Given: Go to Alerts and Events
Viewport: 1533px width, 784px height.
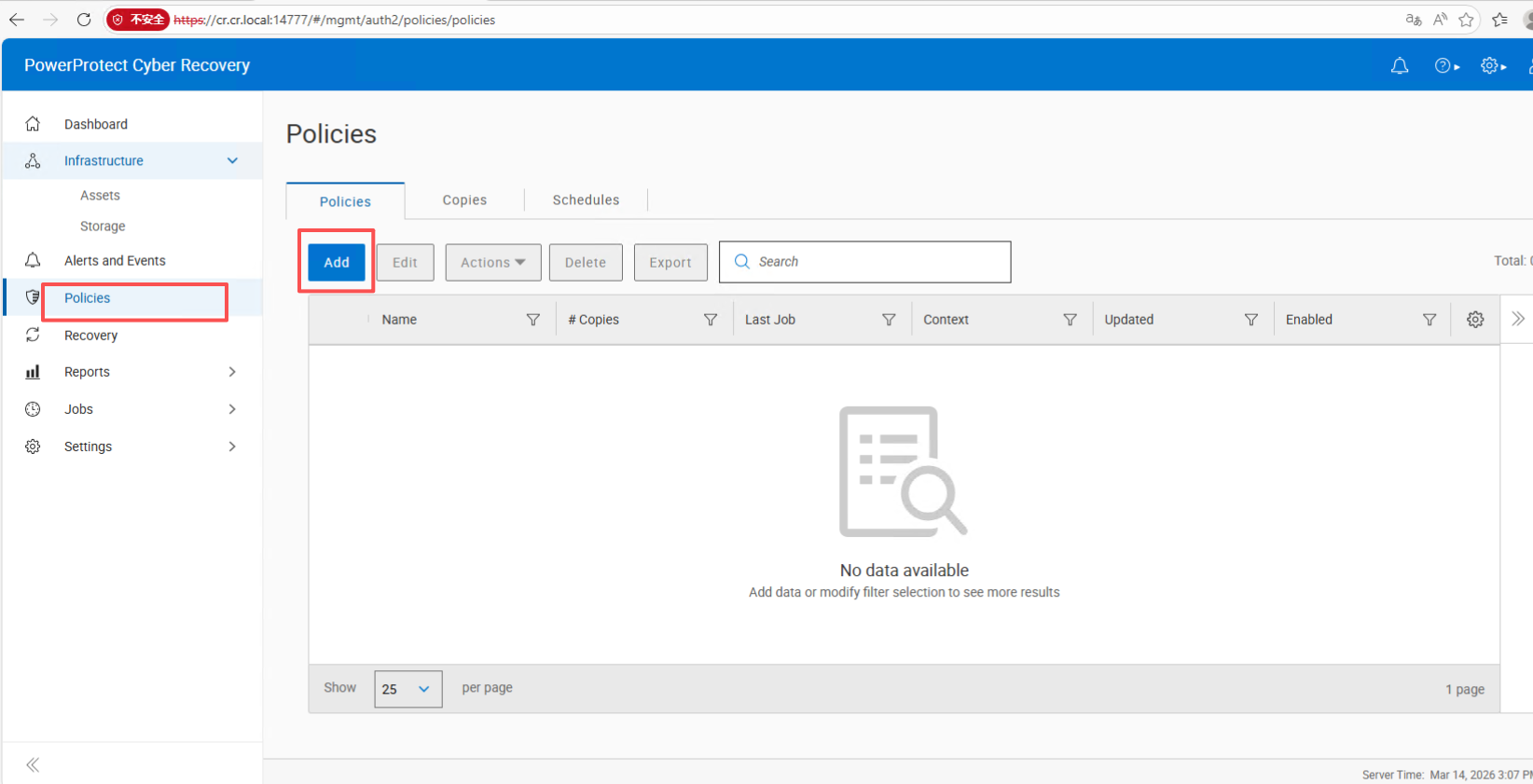Looking at the screenshot, I should (x=115, y=261).
